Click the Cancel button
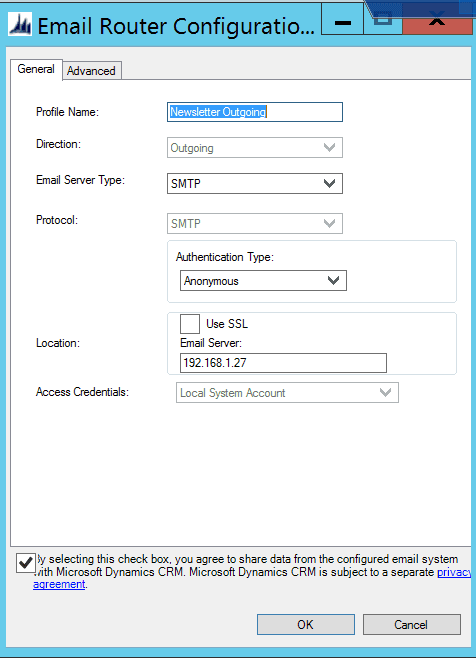This screenshot has width=476, height=658. click(x=411, y=625)
